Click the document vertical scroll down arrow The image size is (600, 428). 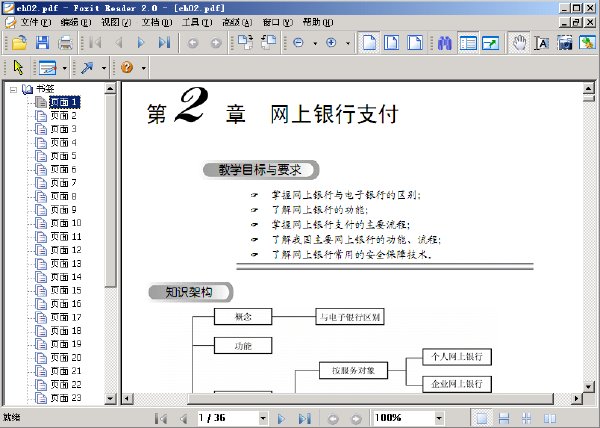[x=588, y=387]
